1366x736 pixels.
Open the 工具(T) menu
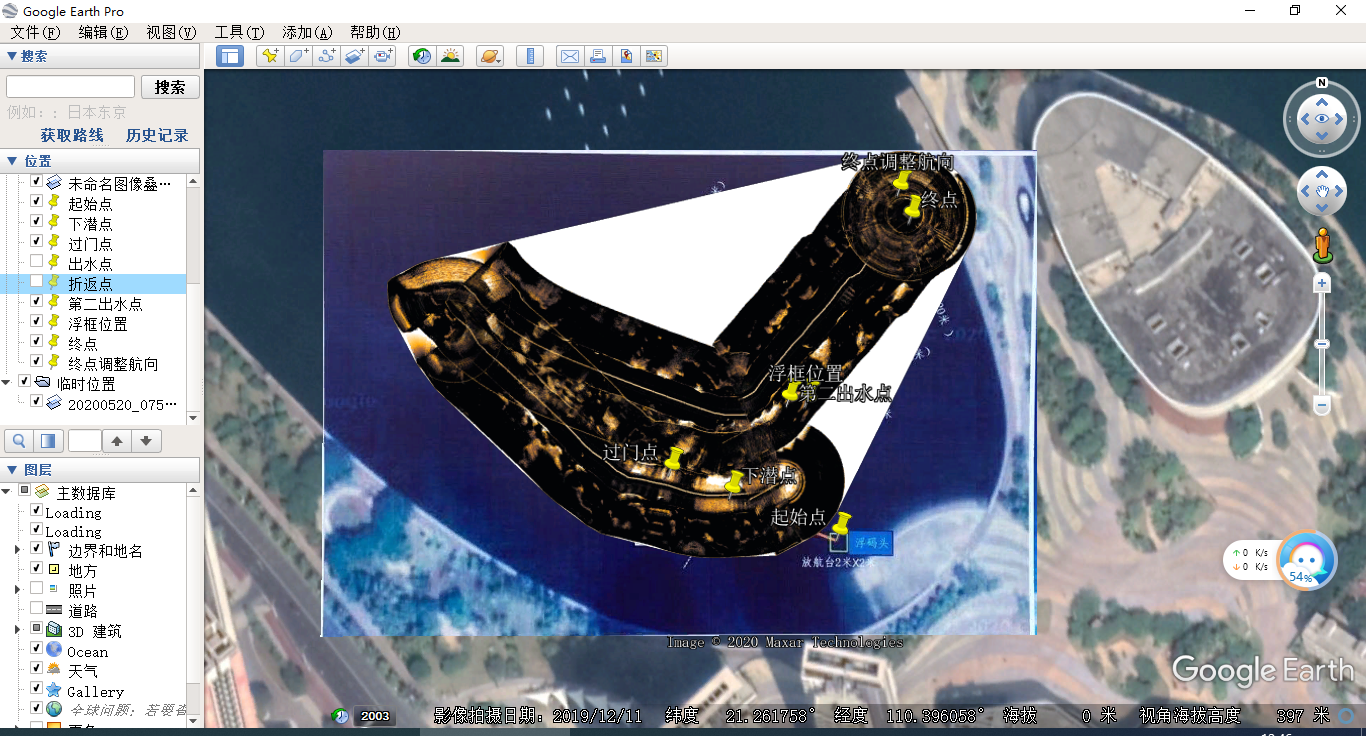tap(239, 32)
